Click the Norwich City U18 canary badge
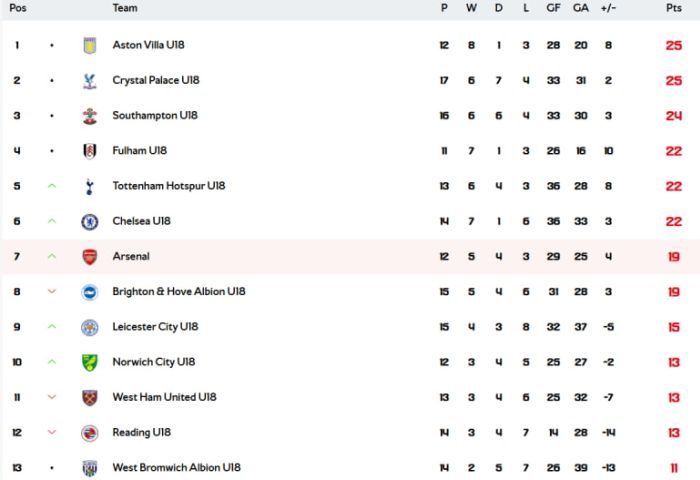Screen dimensions: 700x480 (90, 362)
